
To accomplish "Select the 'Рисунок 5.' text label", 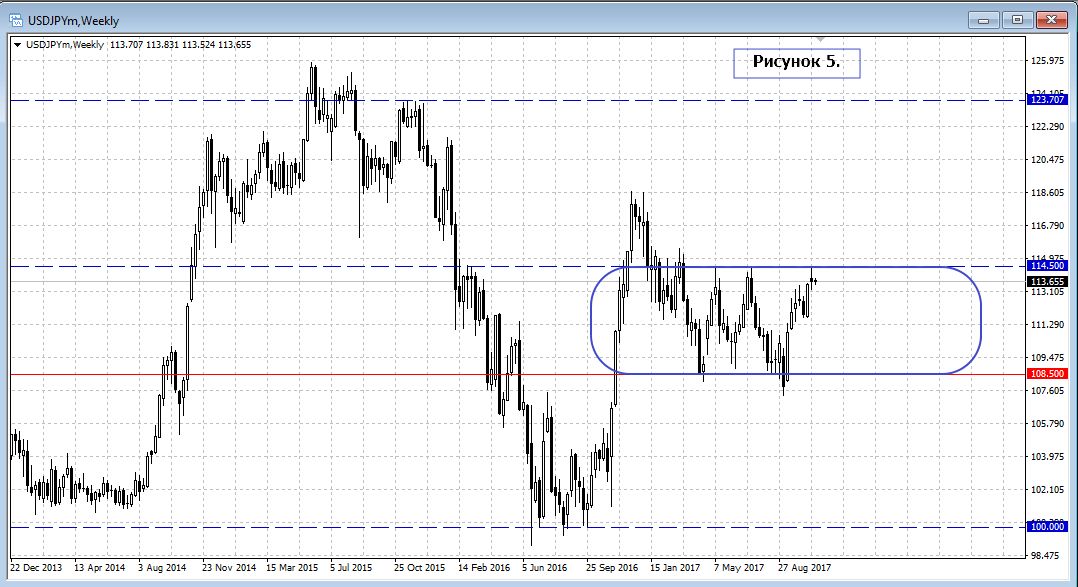I will tap(796, 62).
